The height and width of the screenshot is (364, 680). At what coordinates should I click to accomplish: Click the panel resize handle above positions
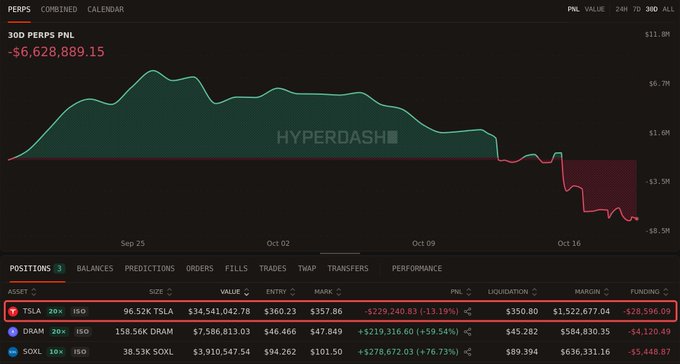click(x=340, y=253)
